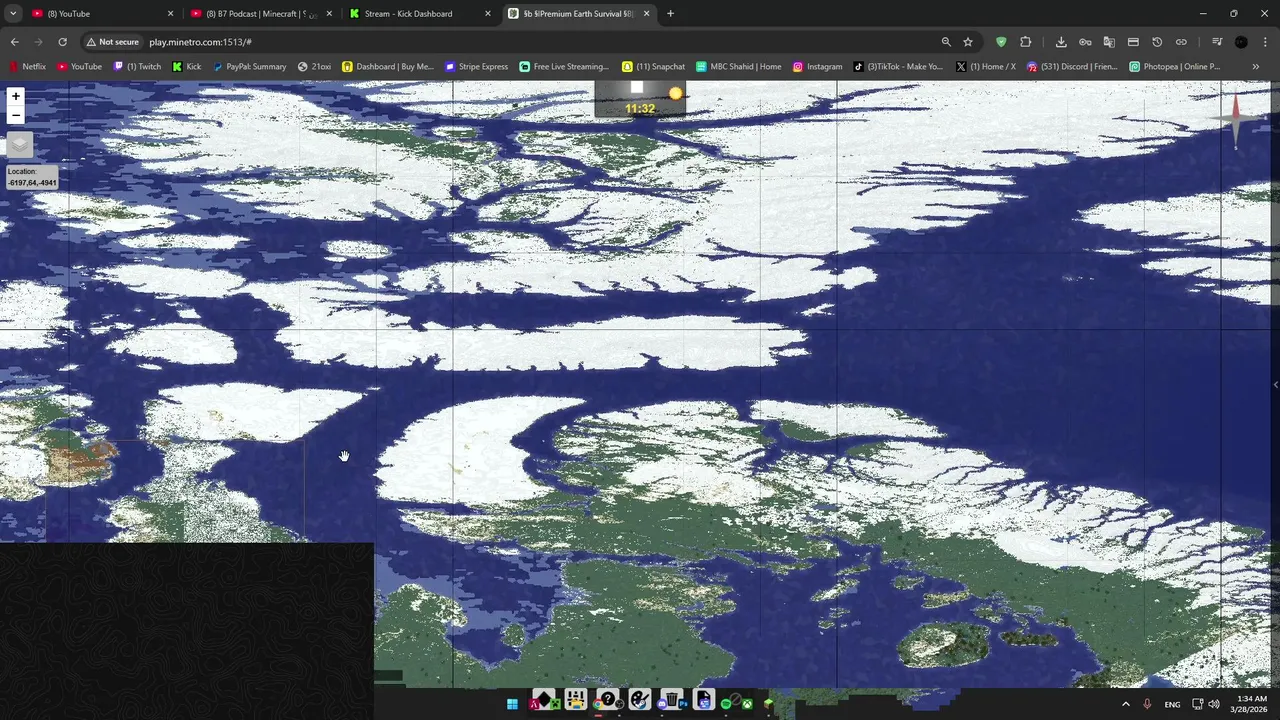Open the Free Live Streaming bookmark
Viewport: 1280px width, 720px height.
click(564, 67)
